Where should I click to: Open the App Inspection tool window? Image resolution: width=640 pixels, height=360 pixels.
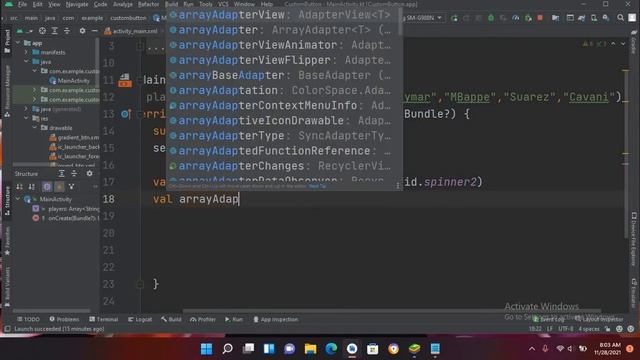pos(276,319)
